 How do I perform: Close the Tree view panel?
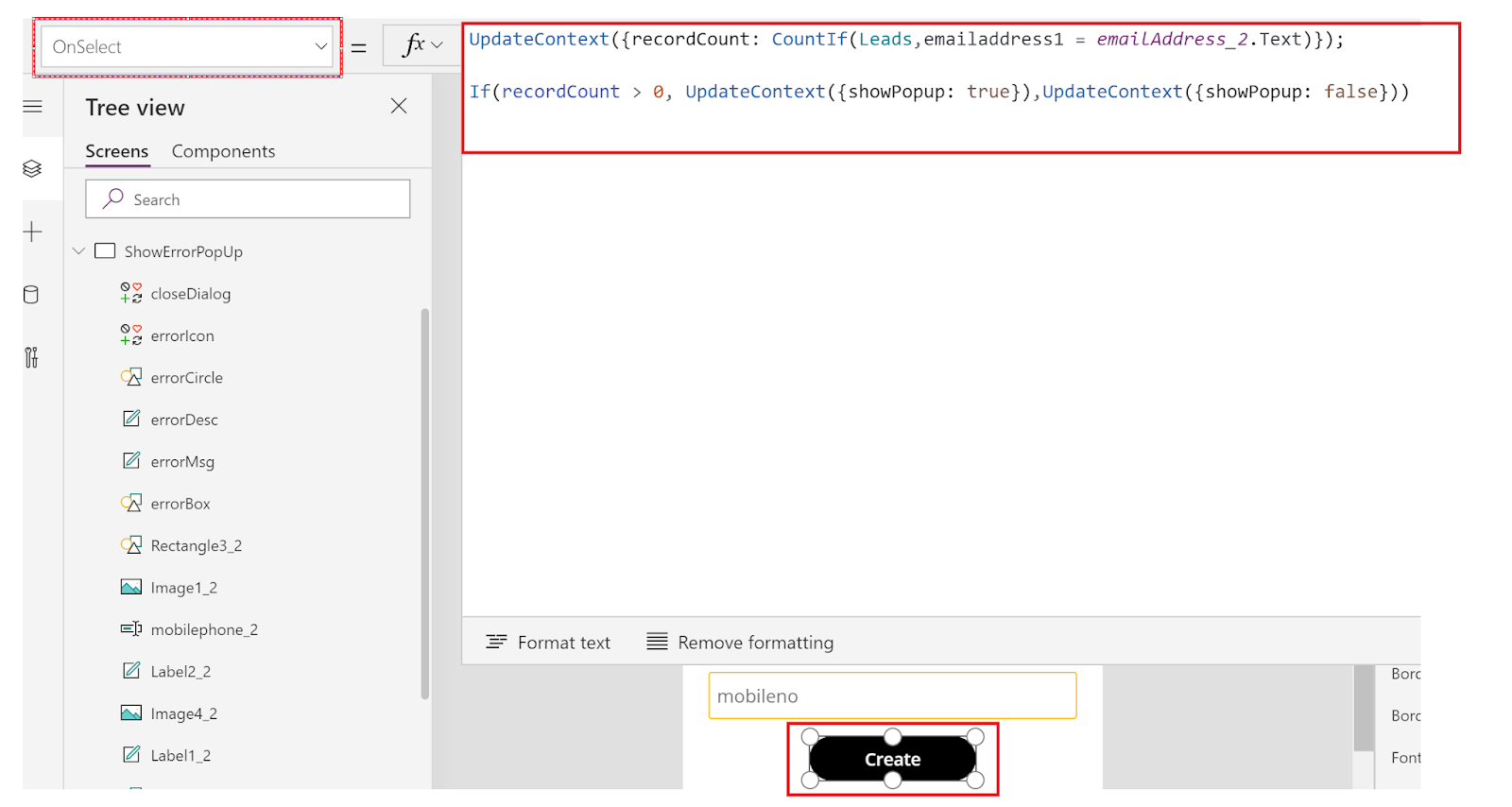coord(399,106)
